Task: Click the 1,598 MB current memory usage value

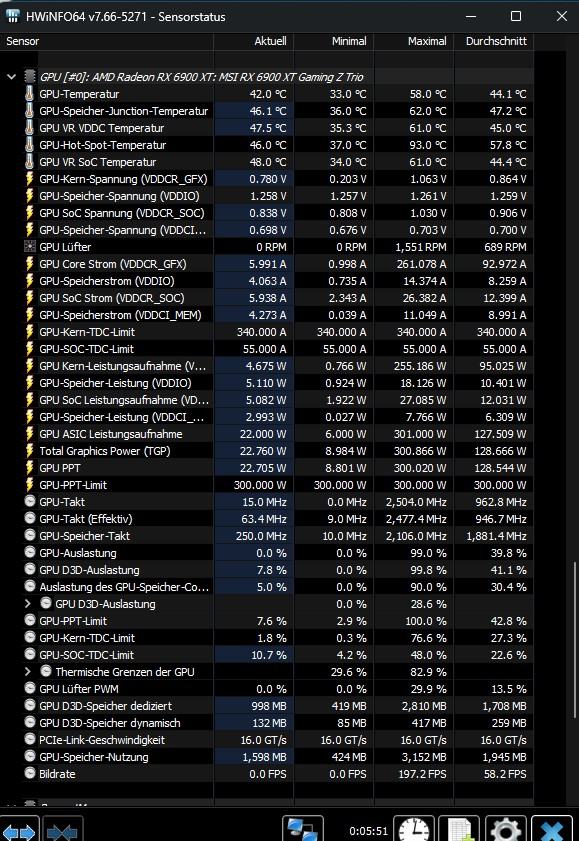Action: coord(264,757)
